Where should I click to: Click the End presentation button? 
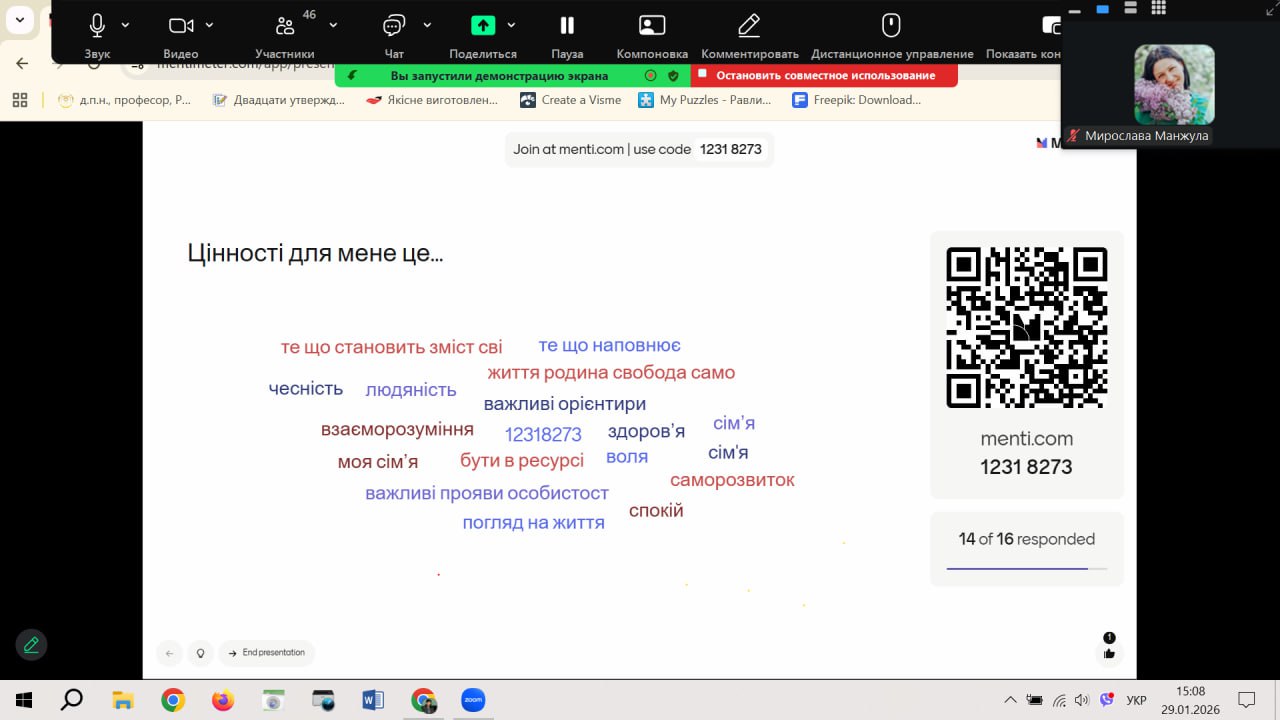[x=266, y=653]
